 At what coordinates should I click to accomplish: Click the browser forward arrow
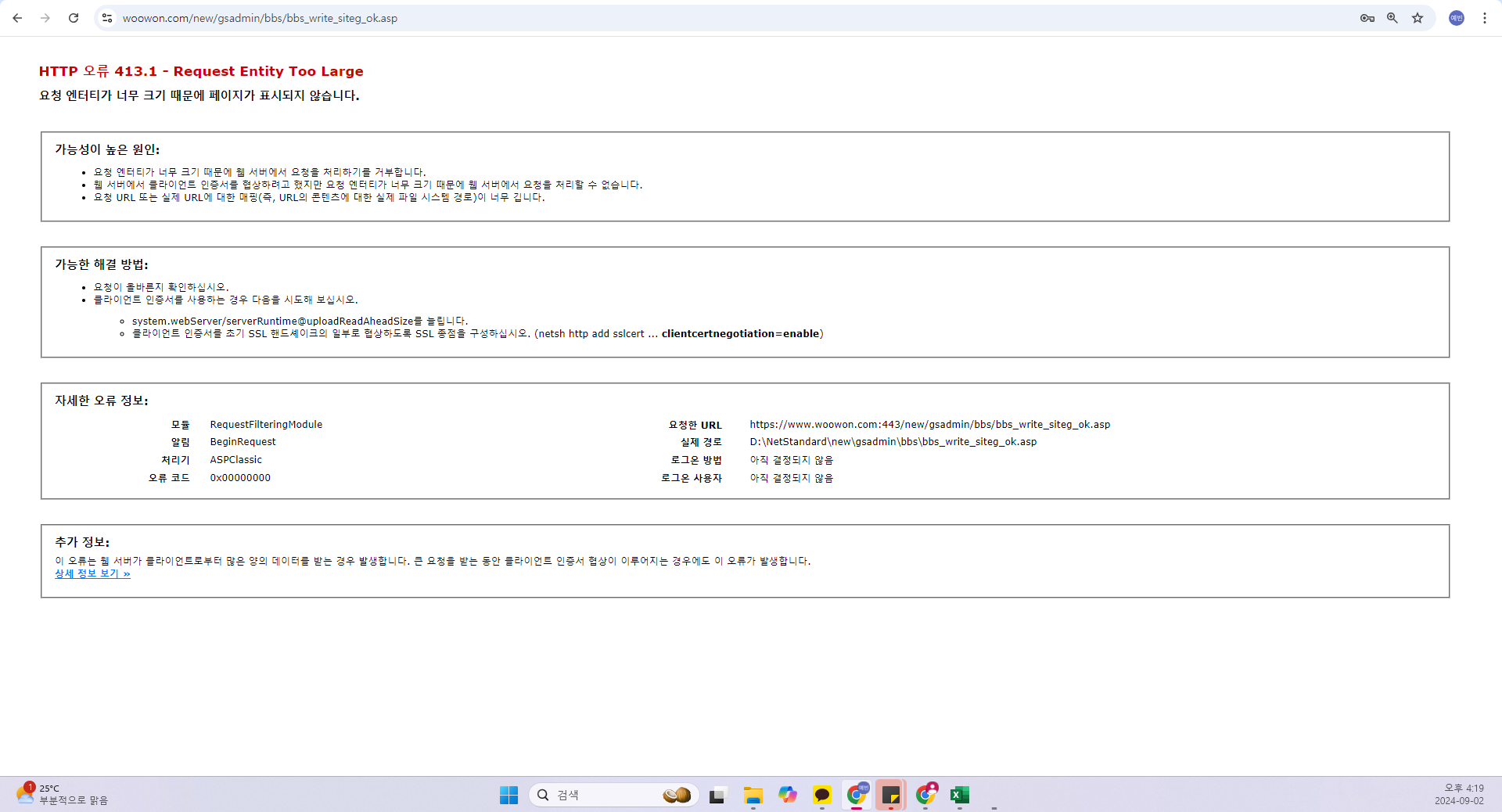click(45, 18)
